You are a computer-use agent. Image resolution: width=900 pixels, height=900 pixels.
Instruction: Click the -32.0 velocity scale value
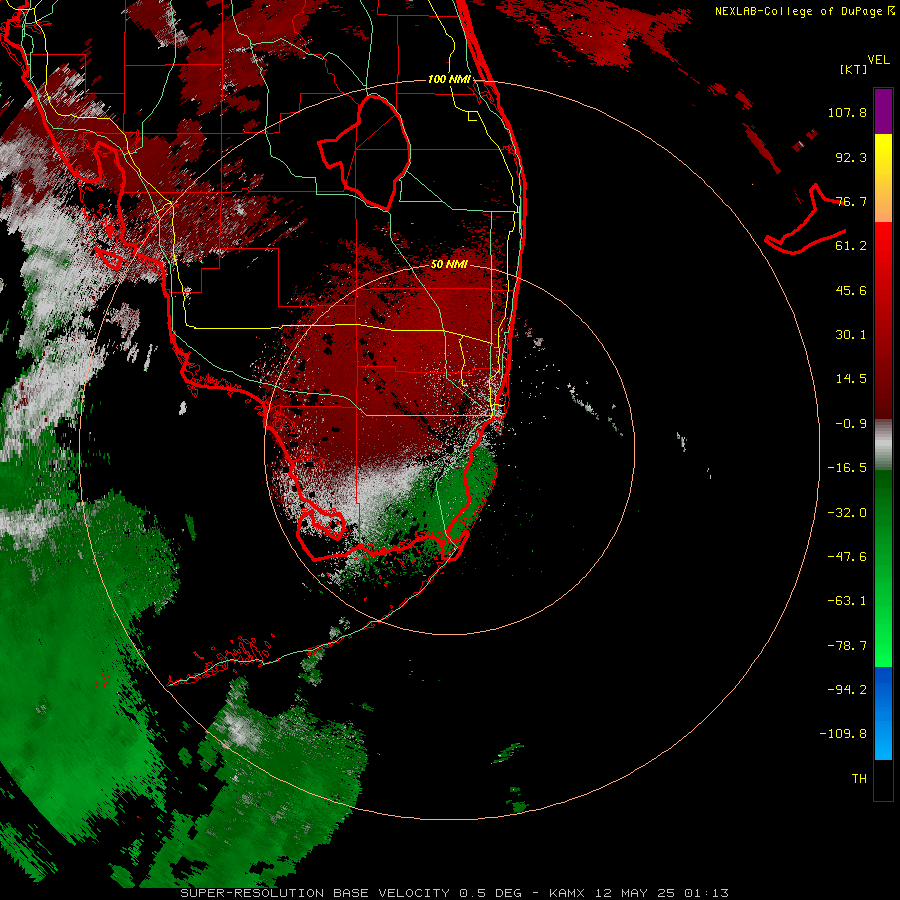click(847, 513)
